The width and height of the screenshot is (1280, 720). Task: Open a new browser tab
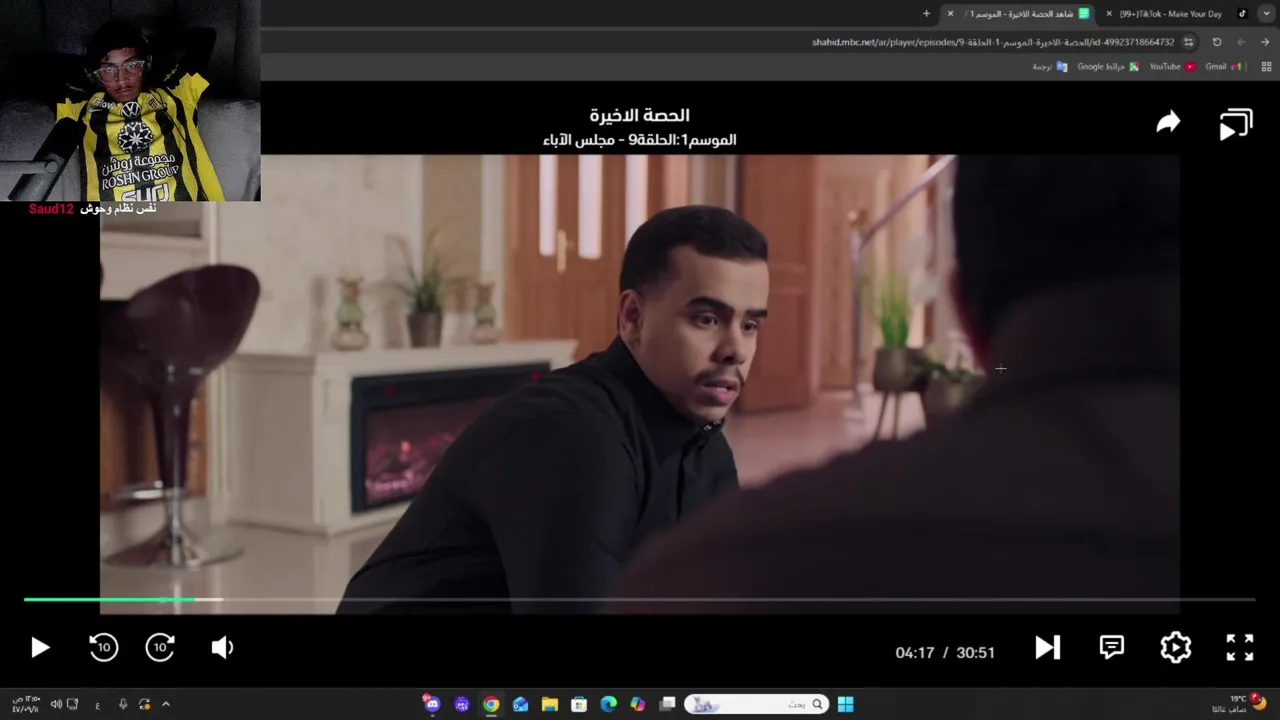(x=926, y=14)
